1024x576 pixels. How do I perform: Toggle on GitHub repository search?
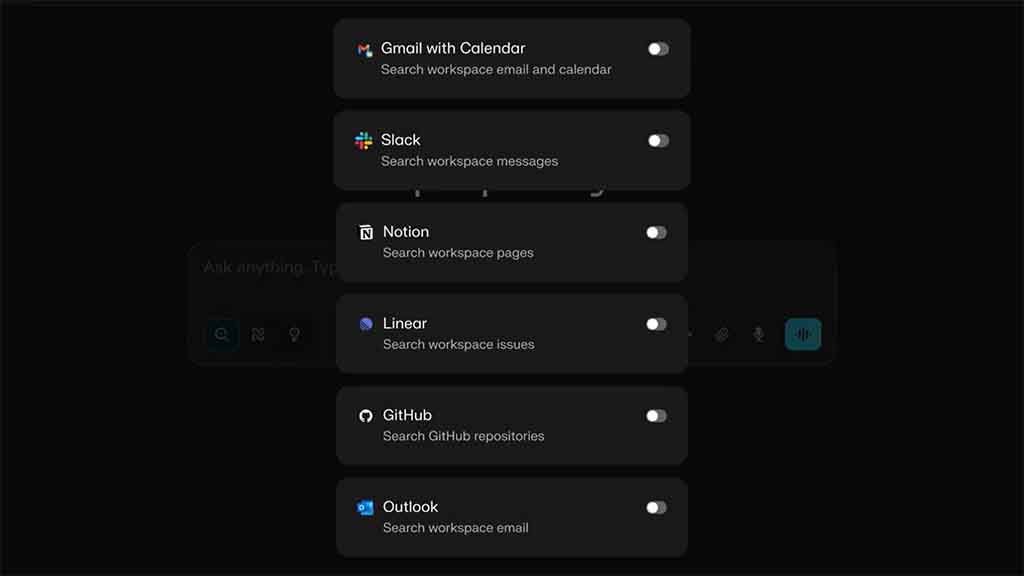pos(658,415)
